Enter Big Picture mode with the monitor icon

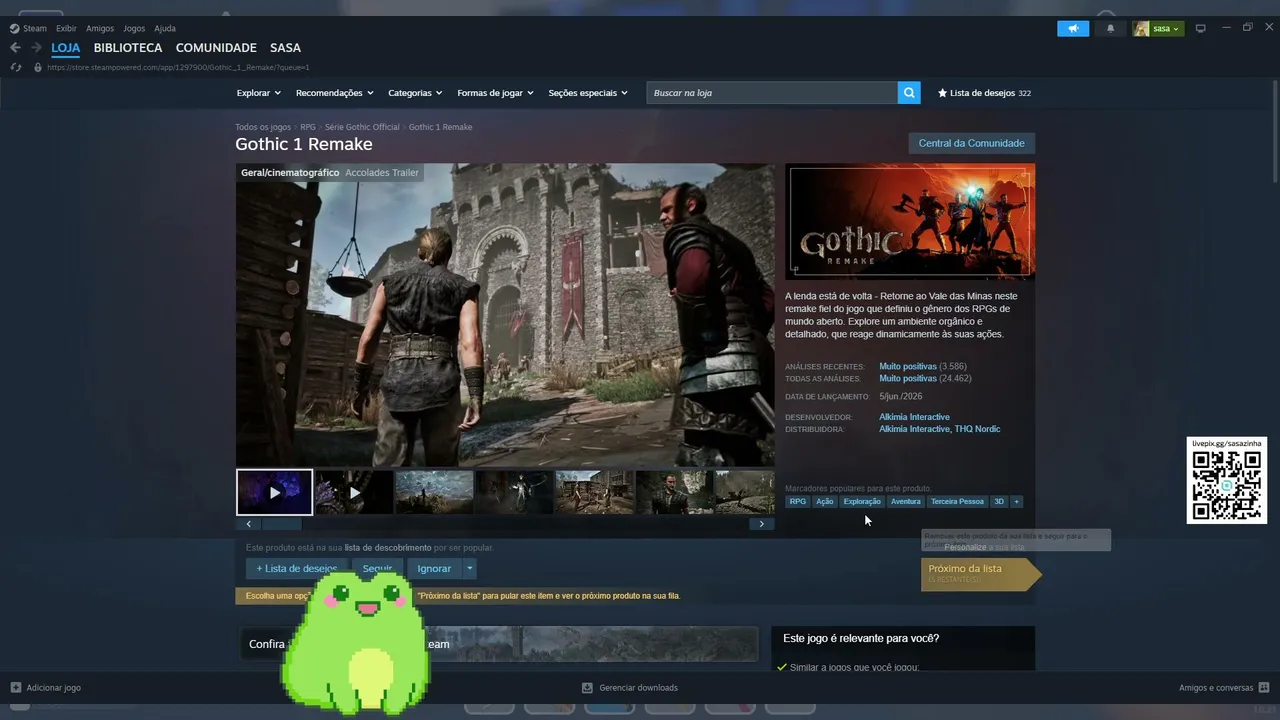pyautogui.click(x=1201, y=29)
